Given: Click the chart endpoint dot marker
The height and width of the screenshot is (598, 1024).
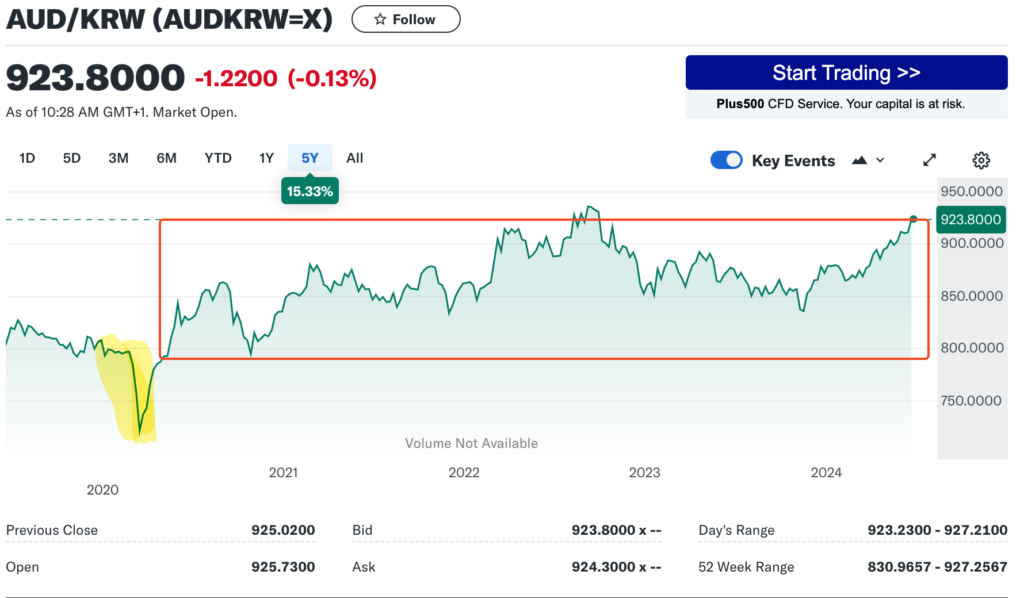Looking at the screenshot, I should pyautogui.click(x=913, y=218).
